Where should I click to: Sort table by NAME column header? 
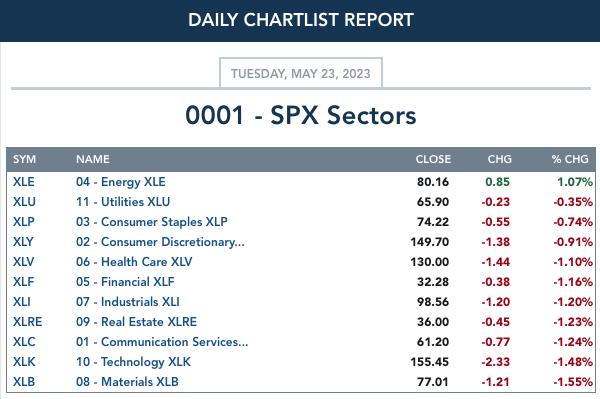93,159
